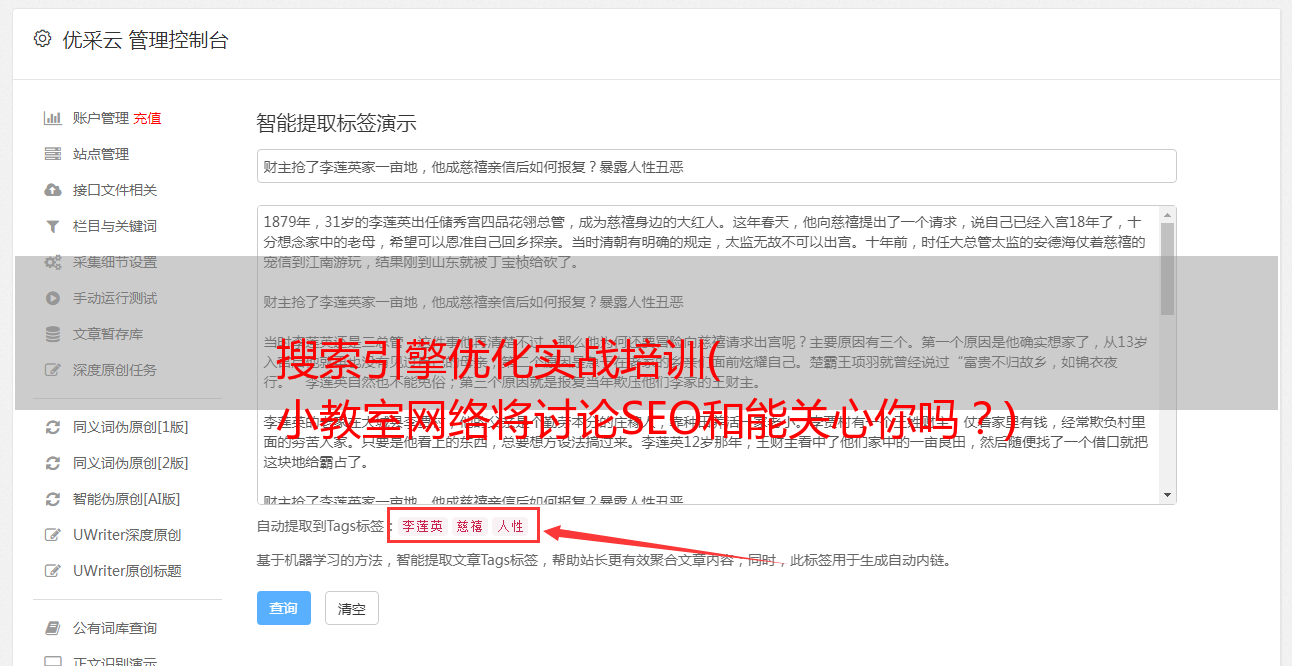Image resolution: width=1292 pixels, height=666 pixels.
Task: Click the textarea scrollbar up arrow
Action: point(1167,215)
